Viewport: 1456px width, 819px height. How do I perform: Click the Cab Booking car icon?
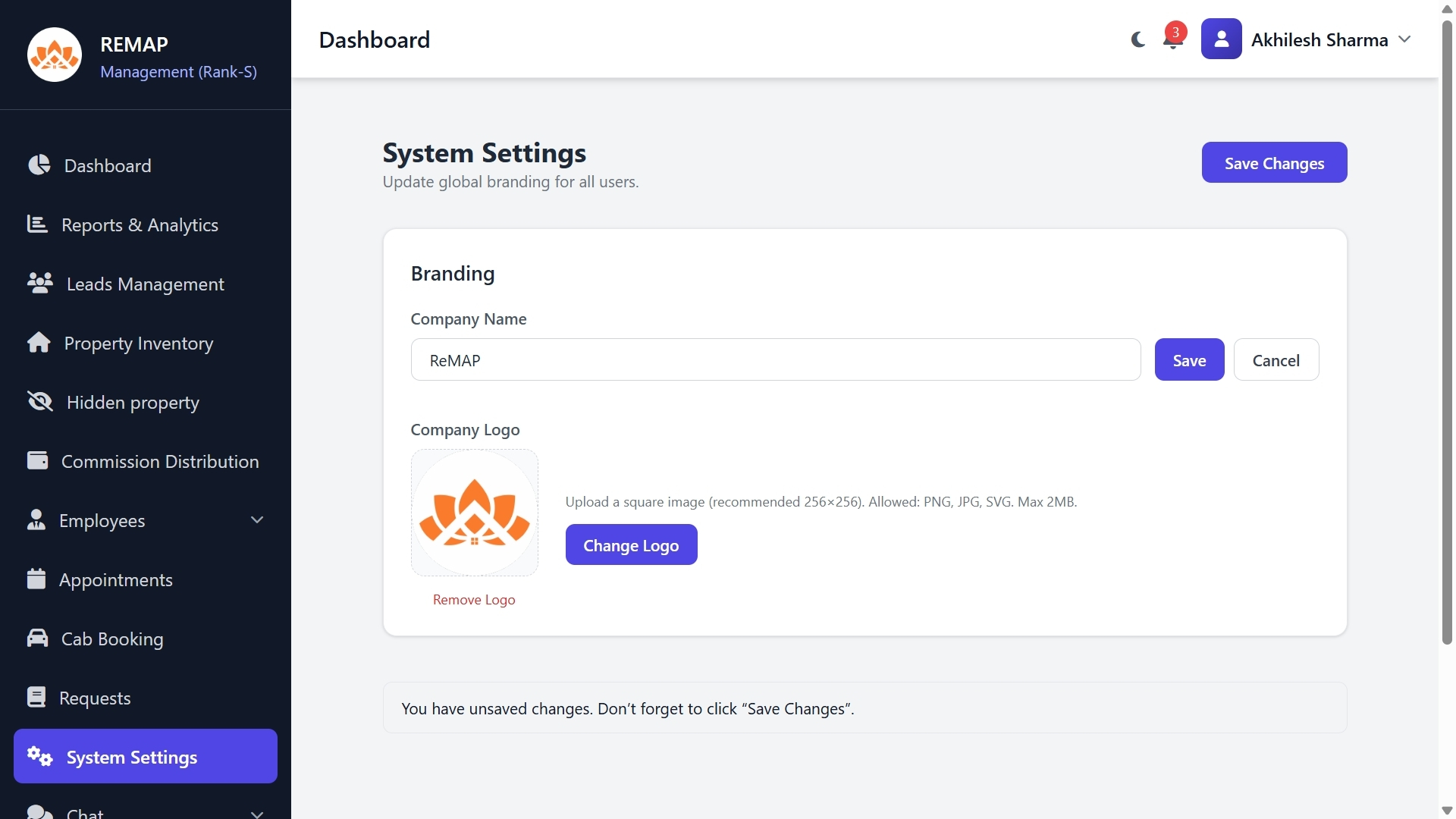(x=39, y=638)
